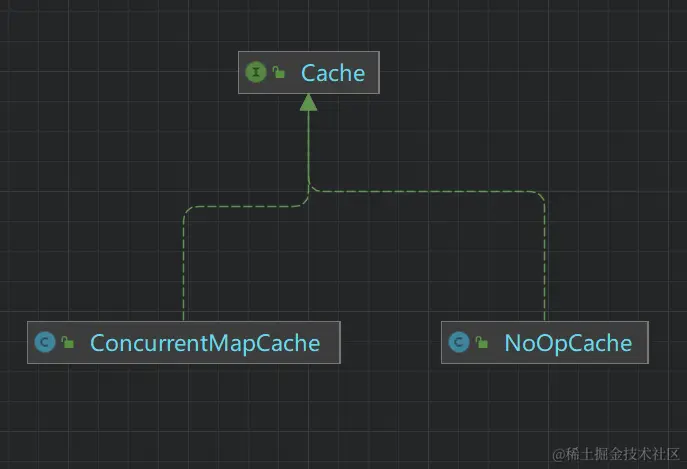Viewport: 687px width, 469px height.
Task: Click the green arrowhead pointing to Cache
Action: 308,103
